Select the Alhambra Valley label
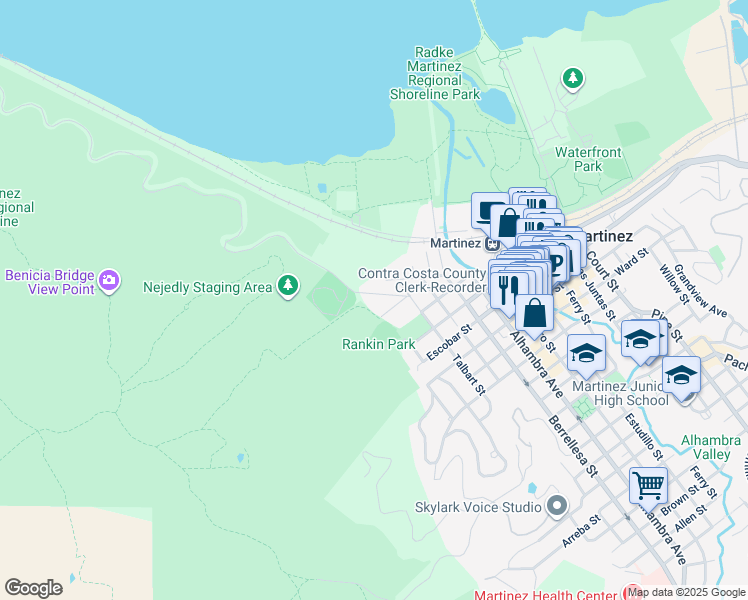The height and width of the screenshot is (600, 748). point(711,447)
